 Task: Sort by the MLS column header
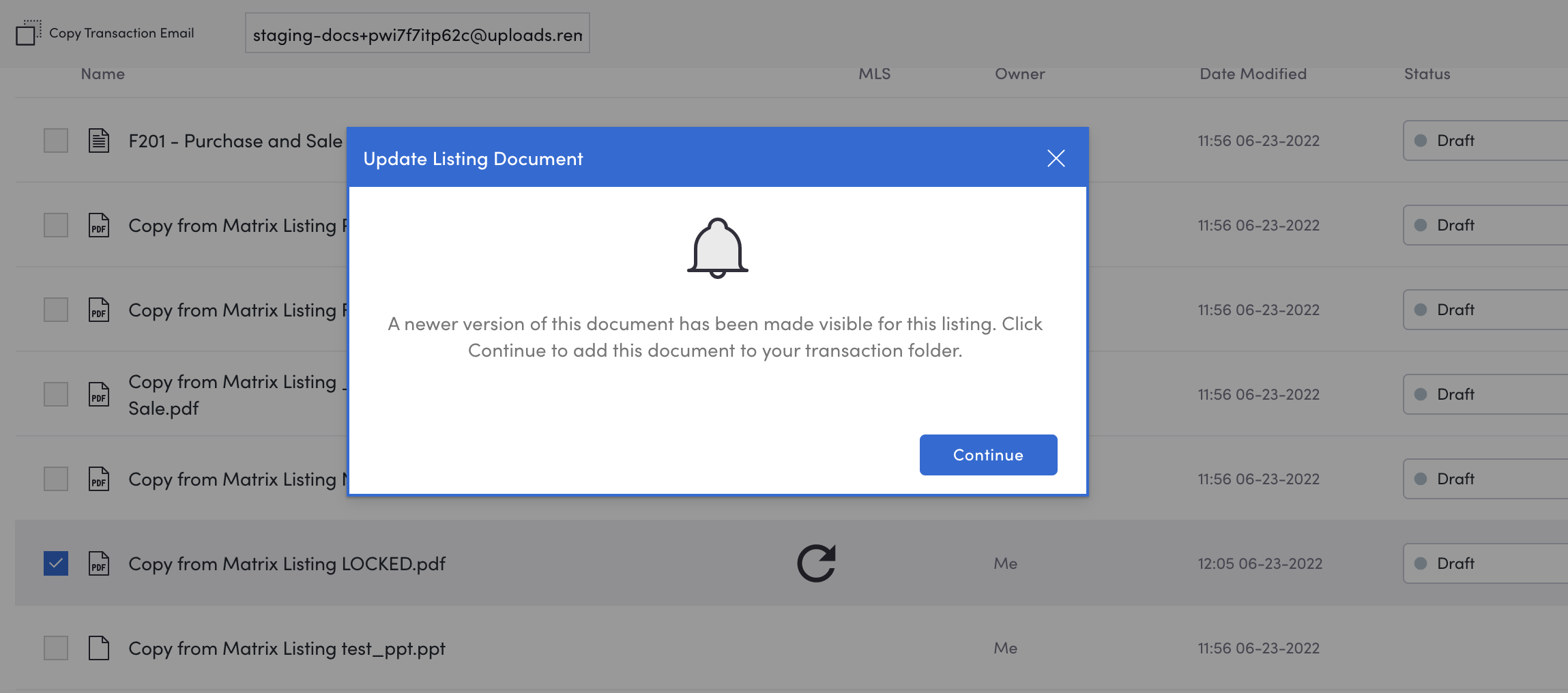(x=874, y=74)
